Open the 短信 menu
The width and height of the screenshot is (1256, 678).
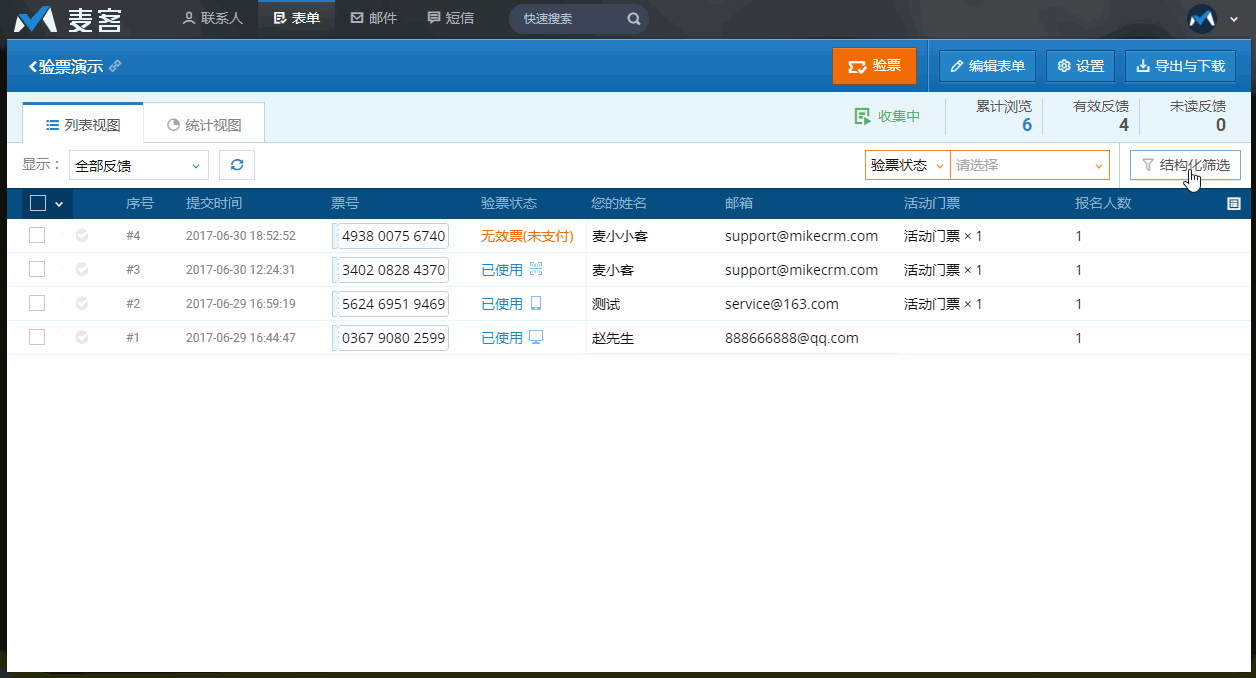[450, 18]
